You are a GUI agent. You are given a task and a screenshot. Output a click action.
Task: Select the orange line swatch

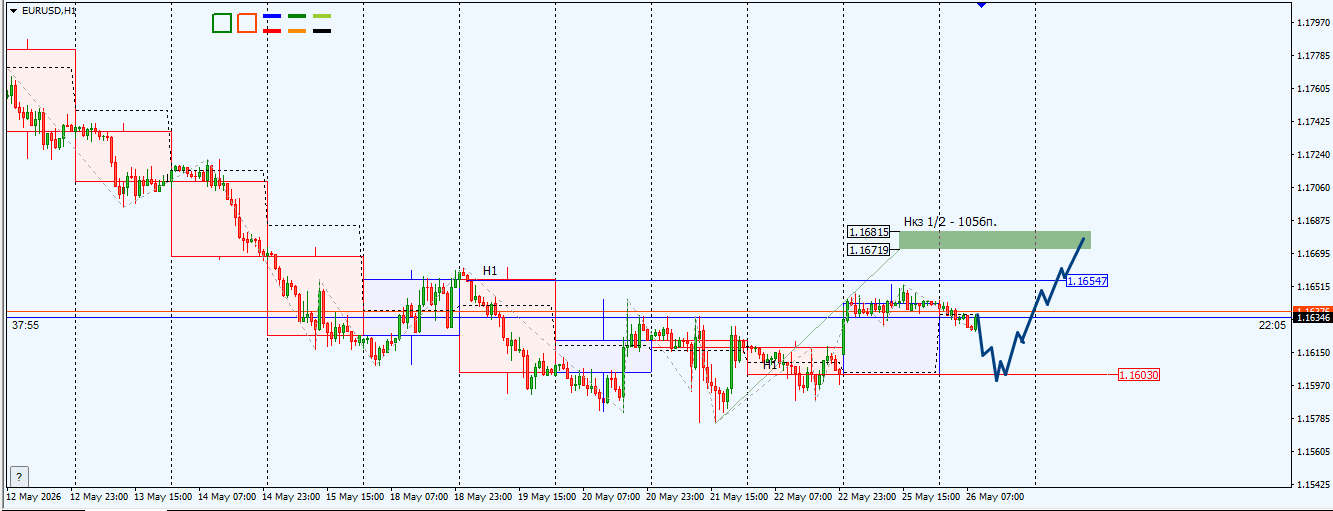[297, 31]
